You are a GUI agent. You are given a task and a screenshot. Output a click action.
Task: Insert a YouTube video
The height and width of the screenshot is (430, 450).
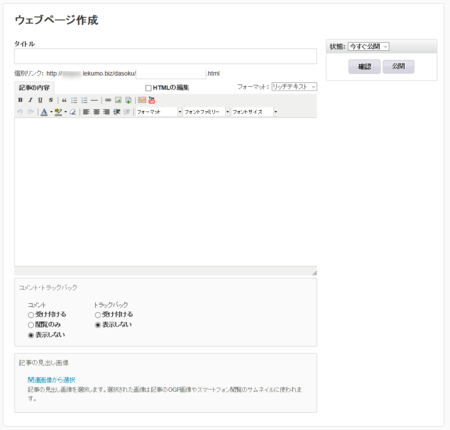(152, 100)
